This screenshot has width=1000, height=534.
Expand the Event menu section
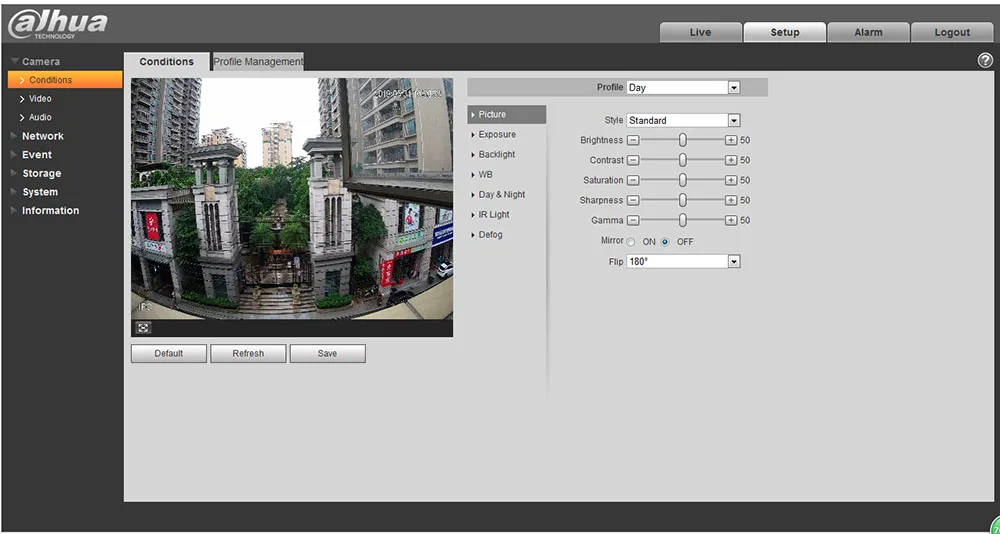(x=32, y=154)
